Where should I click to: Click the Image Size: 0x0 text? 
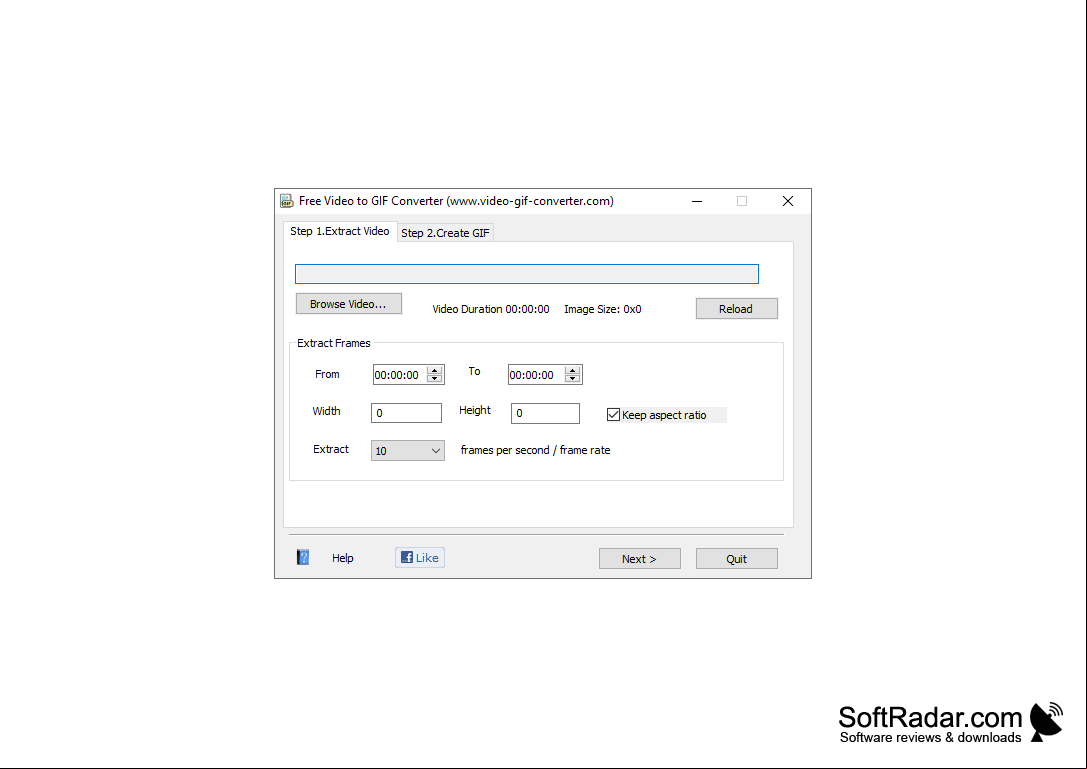tap(602, 309)
